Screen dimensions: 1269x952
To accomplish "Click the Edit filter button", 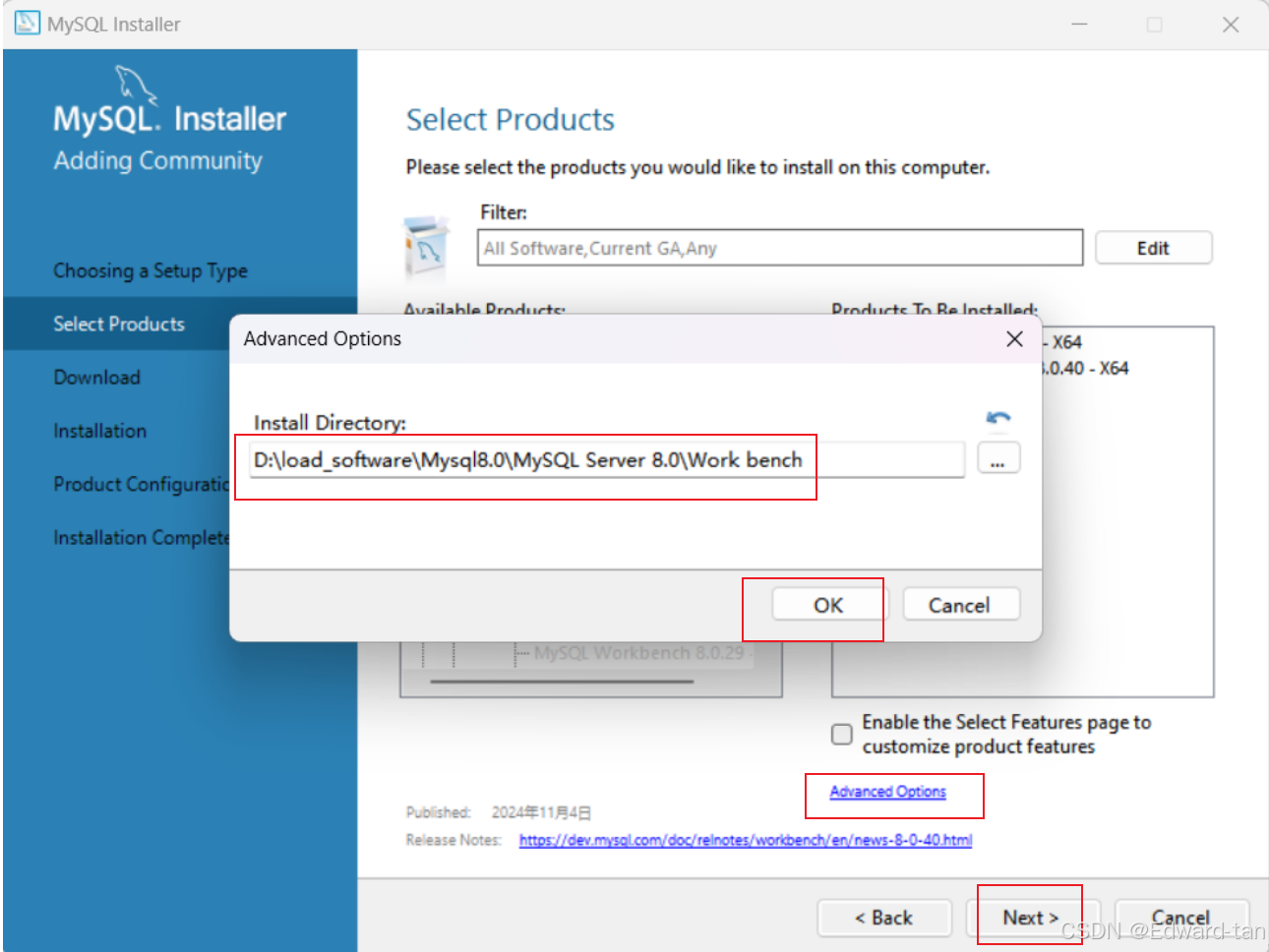I will 1153,248.
